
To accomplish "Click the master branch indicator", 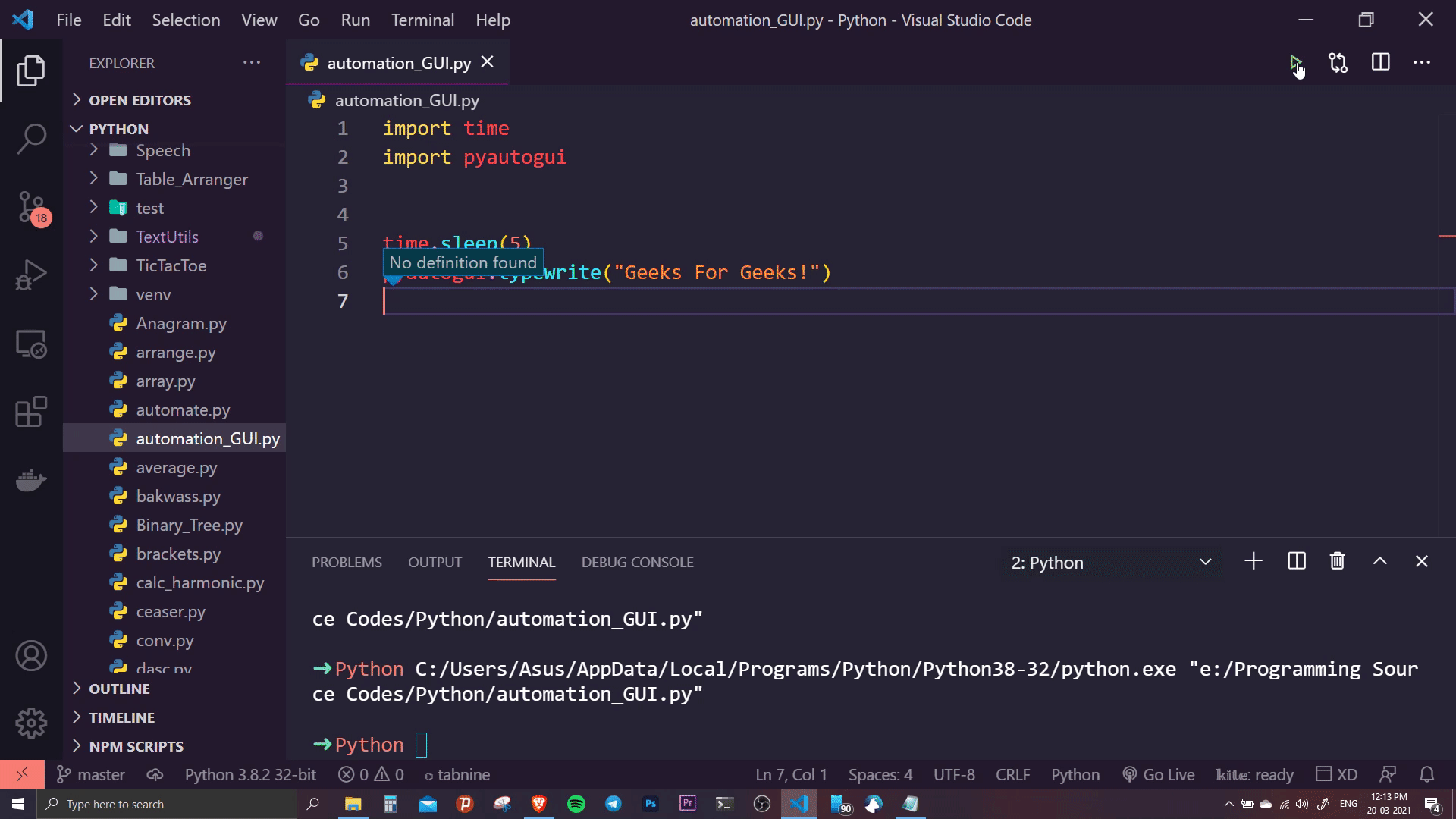I will [91, 774].
